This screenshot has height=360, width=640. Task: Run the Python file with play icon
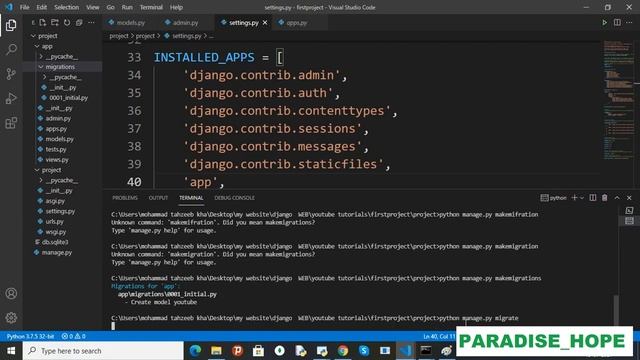(604, 22)
